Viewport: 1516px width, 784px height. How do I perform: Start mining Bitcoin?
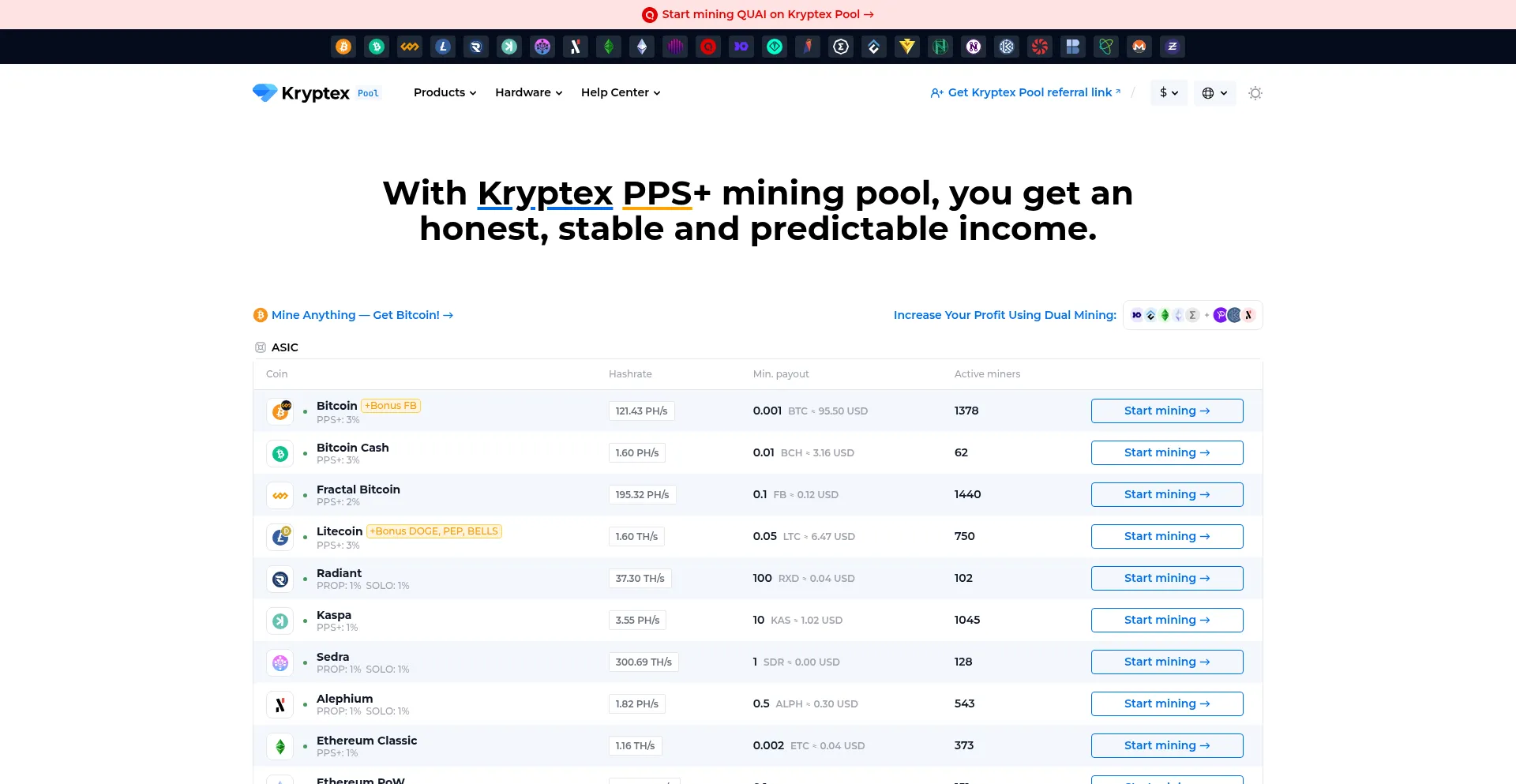tap(1167, 411)
